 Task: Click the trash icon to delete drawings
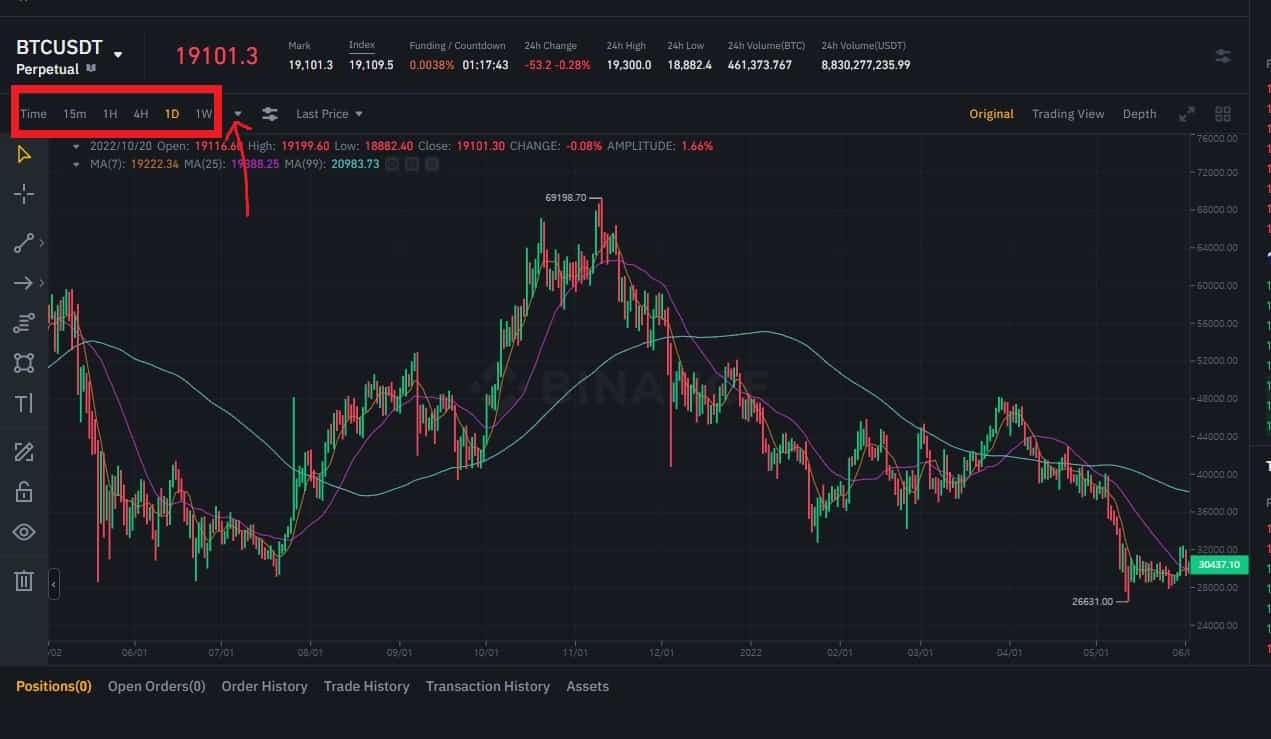click(24, 580)
